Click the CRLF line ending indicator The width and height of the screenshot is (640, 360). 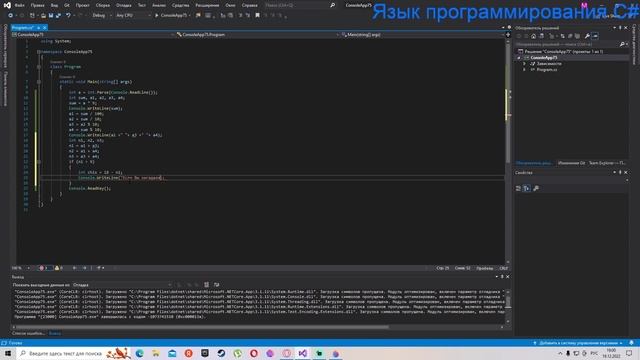504,268
